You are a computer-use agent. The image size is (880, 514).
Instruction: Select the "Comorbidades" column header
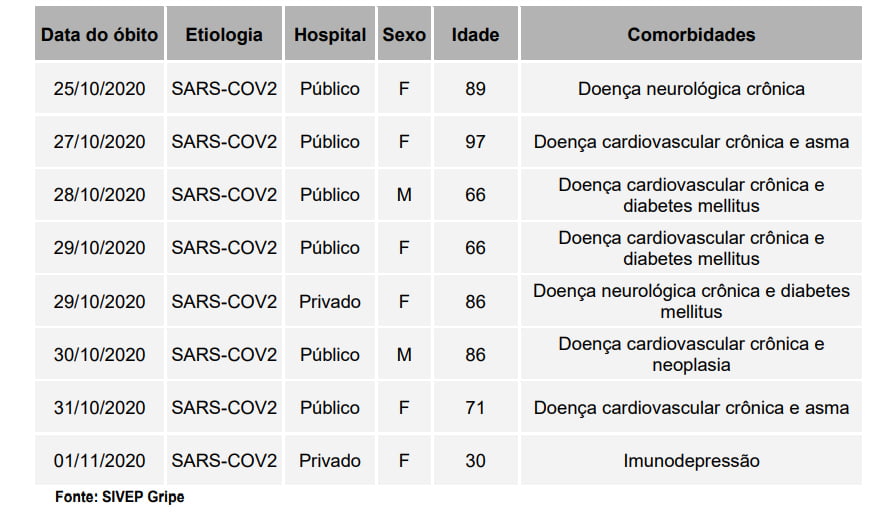coord(691,35)
